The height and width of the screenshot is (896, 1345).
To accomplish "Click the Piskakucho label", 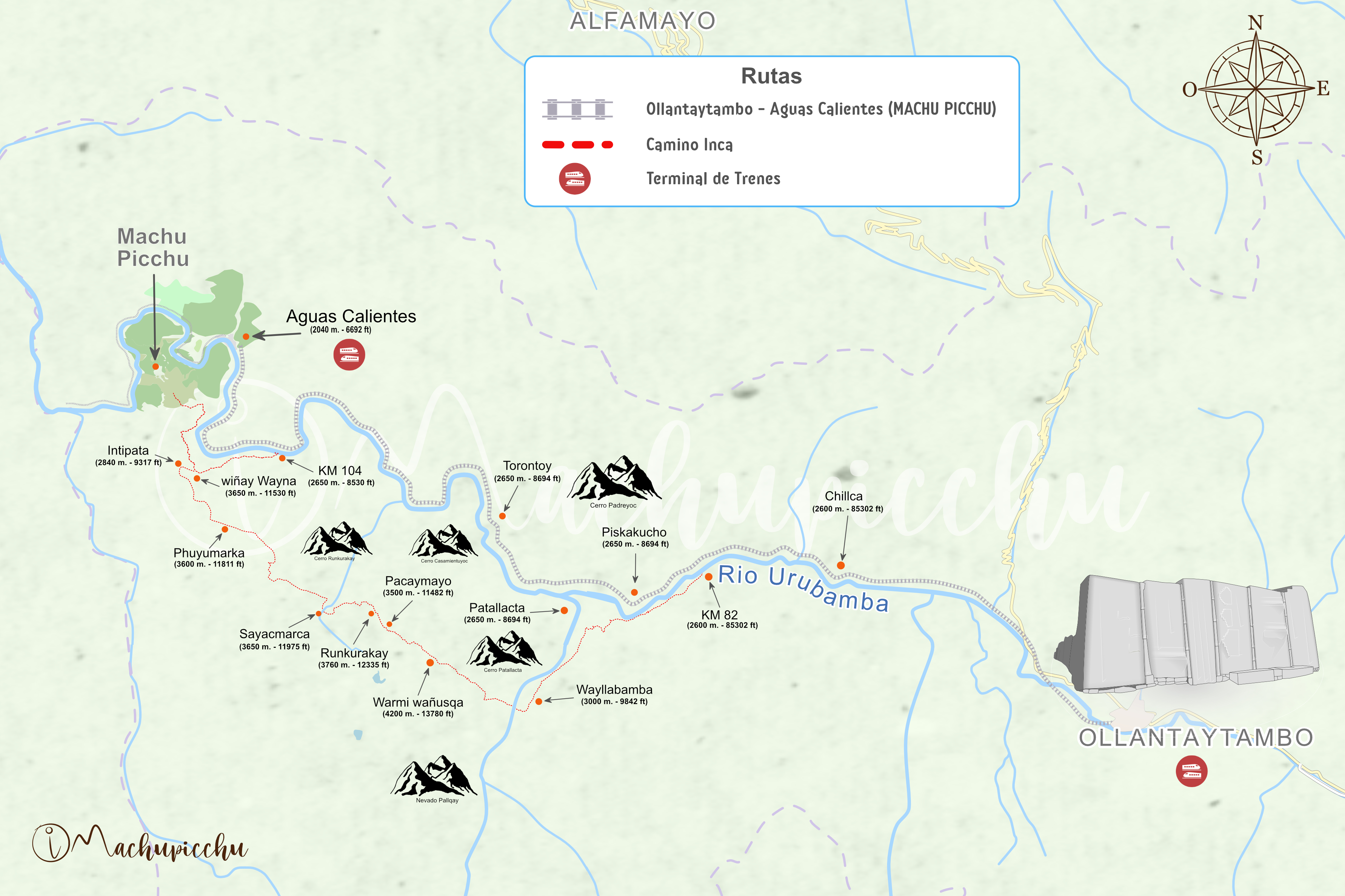I will [x=633, y=532].
